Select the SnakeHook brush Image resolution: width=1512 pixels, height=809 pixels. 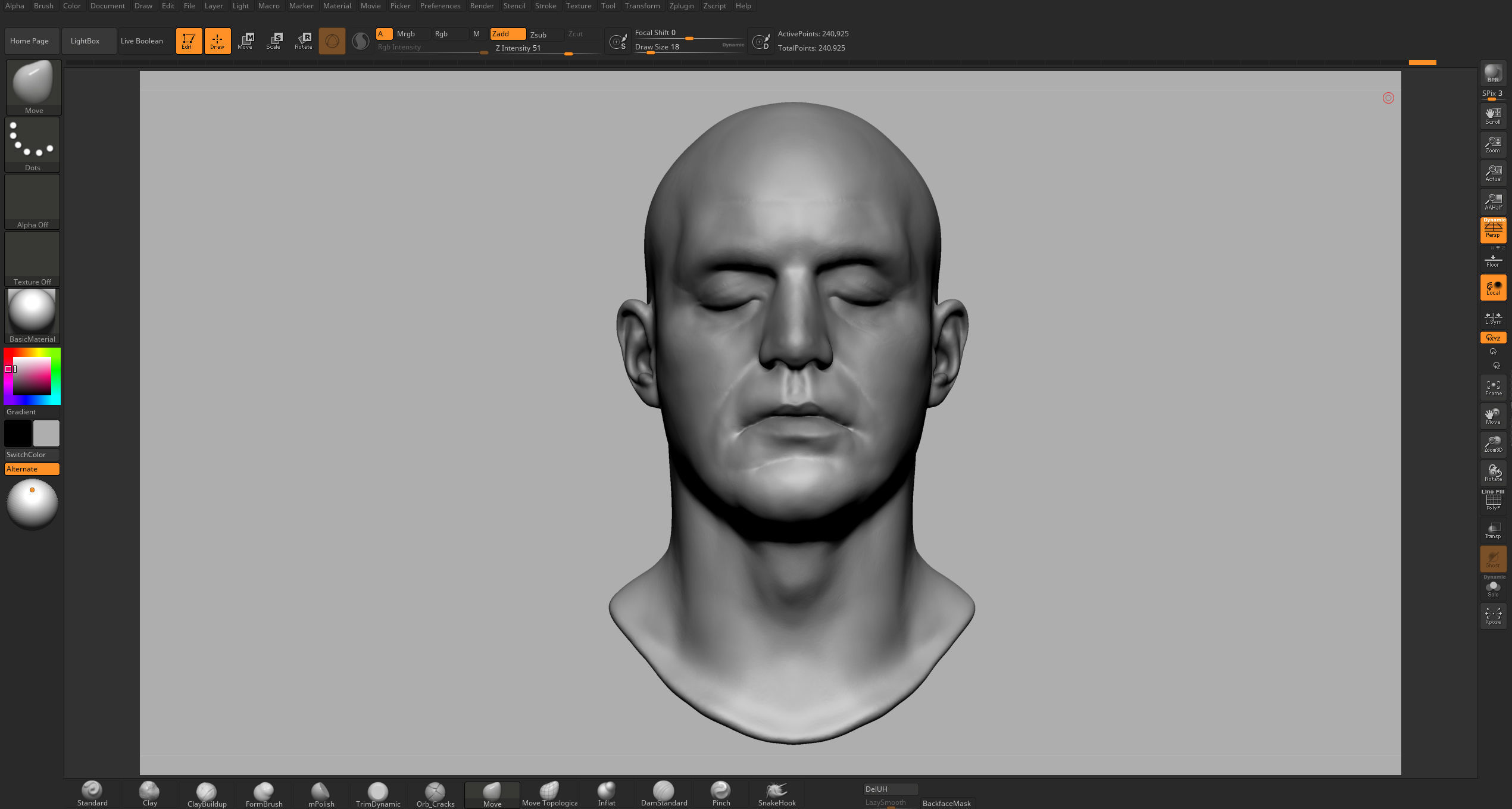point(777,794)
